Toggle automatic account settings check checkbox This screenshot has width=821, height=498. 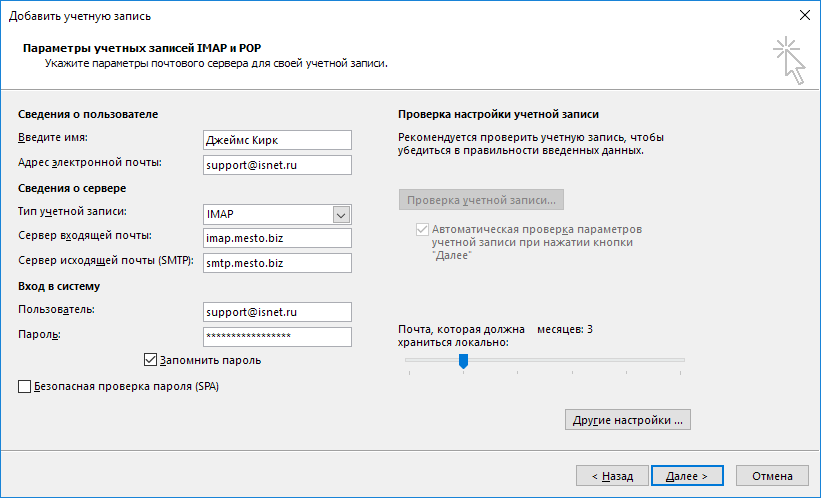pyautogui.click(x=422, y=229)
